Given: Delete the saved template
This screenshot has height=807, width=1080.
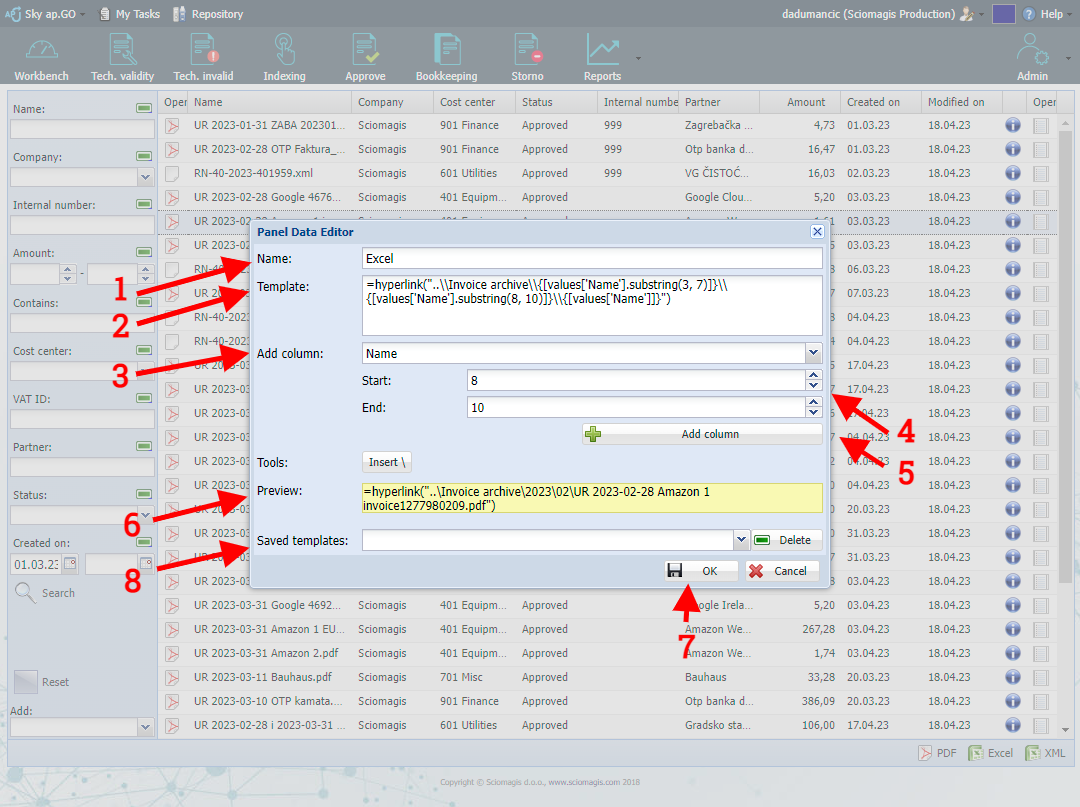Looking at the screenshot, I should tap(787, 540).
